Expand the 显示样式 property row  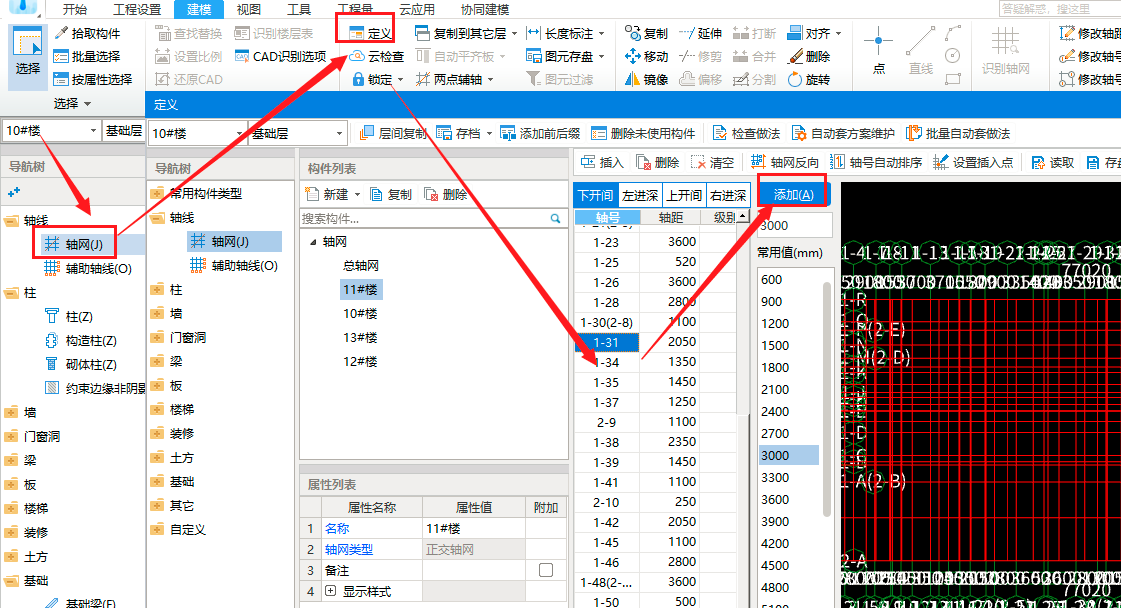pyautogui.click(x=330, y=591)
